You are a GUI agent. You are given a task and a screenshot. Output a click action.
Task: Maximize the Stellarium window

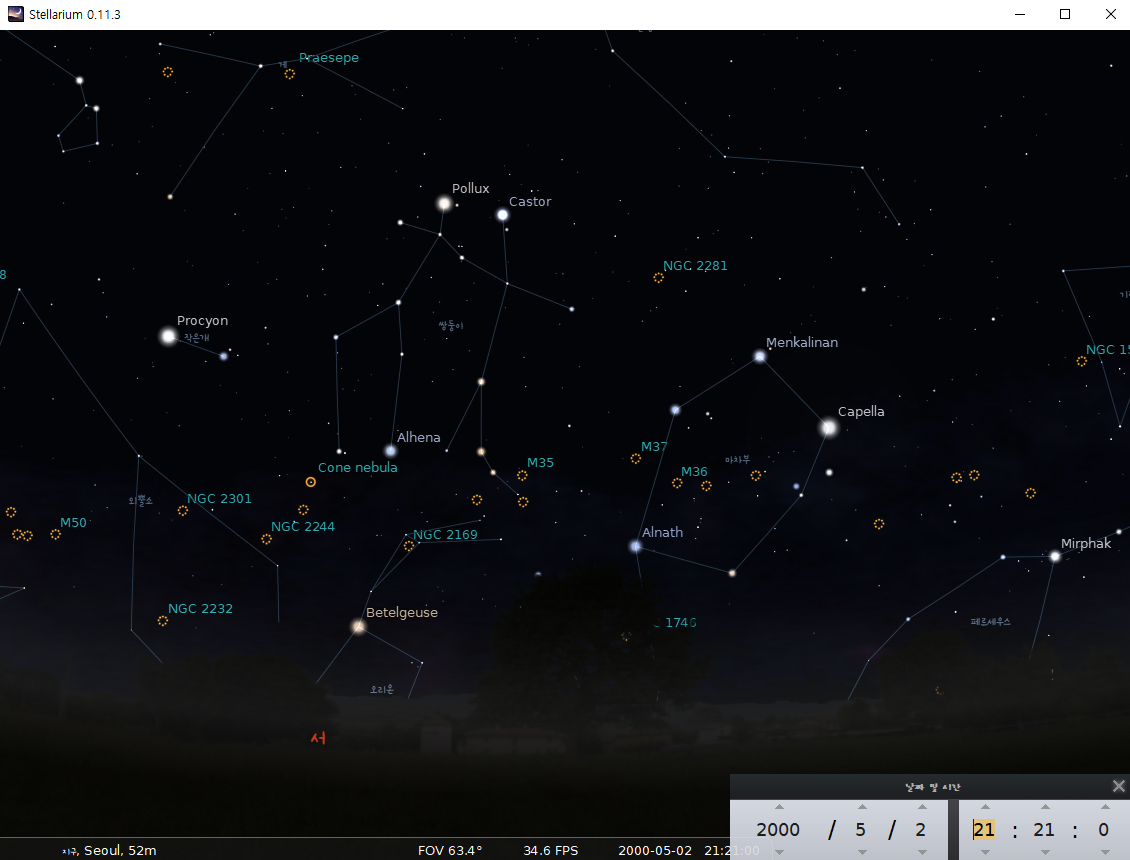tap(1064, 14)
